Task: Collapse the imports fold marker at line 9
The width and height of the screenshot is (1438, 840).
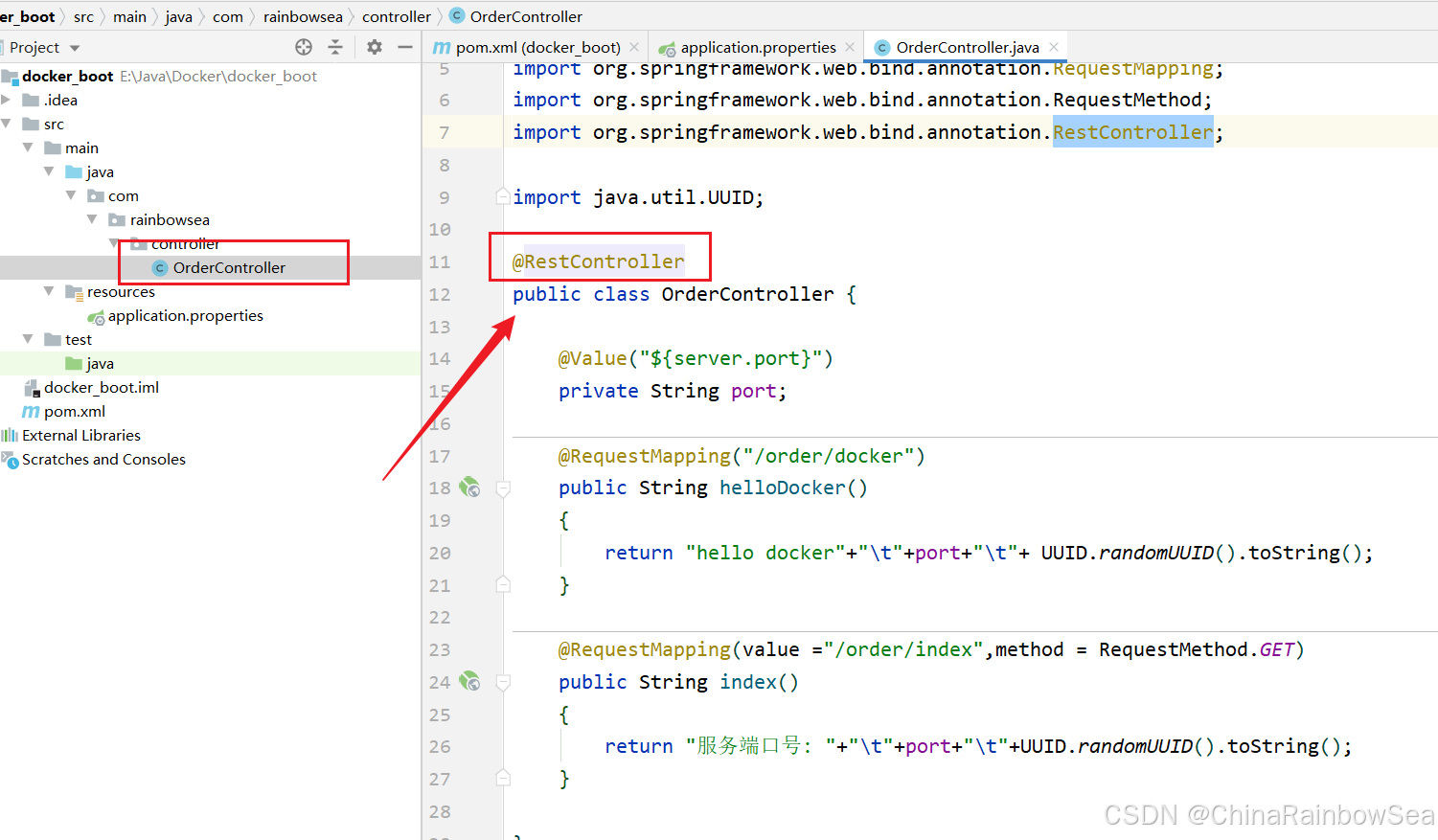Action: coord(503,196)
